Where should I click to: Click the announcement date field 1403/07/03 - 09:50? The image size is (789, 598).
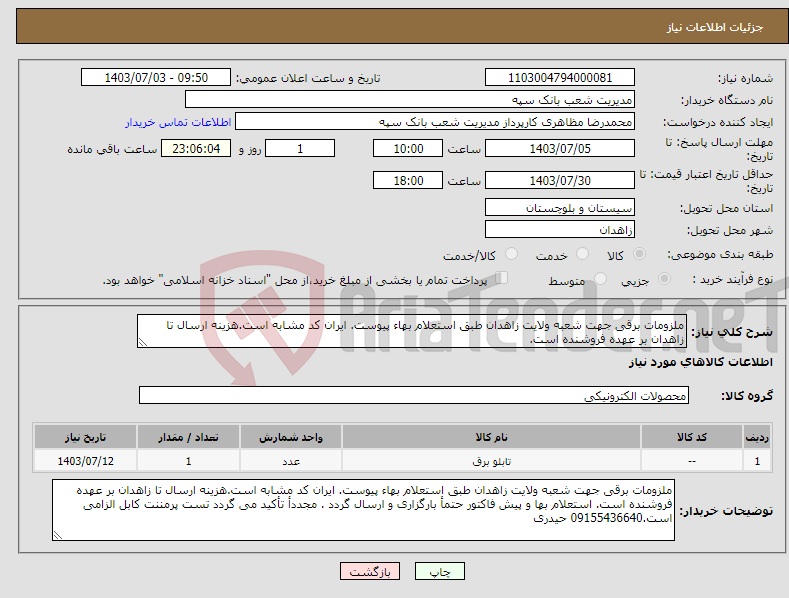156,78
